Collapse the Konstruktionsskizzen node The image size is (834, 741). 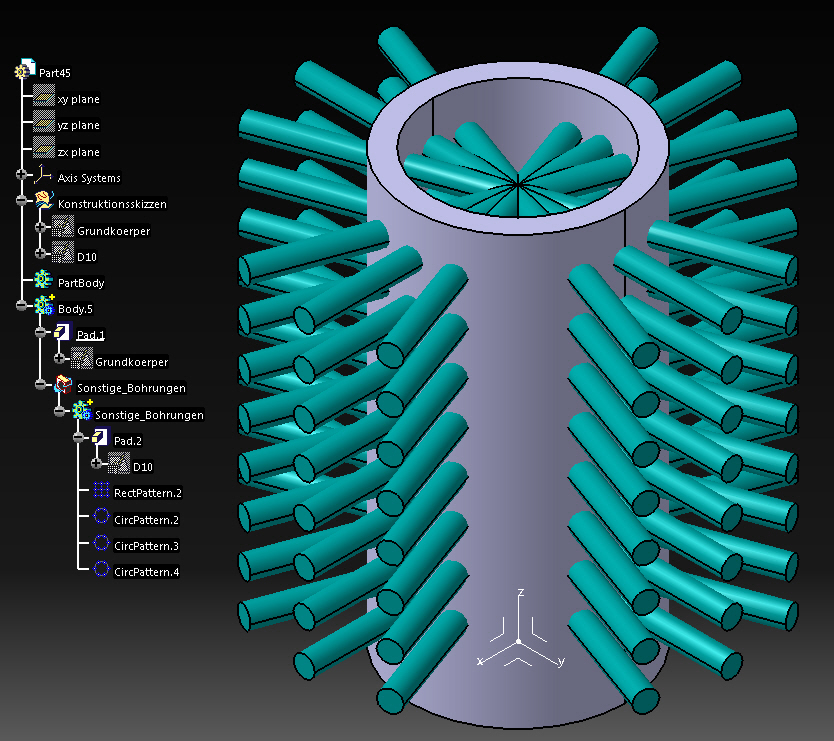pos(21,201)
